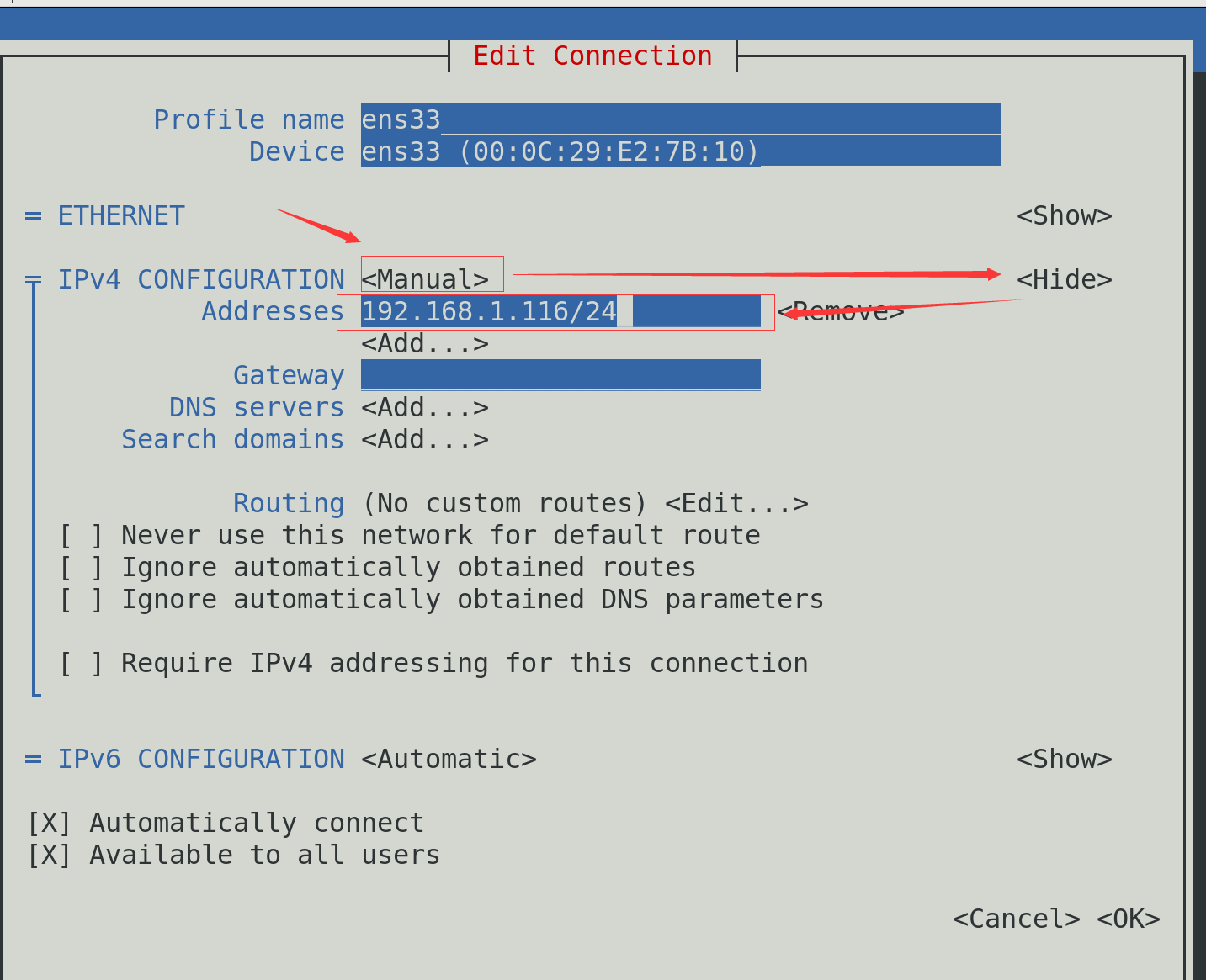Confirm changes with OK
This screenshot has width=1206, height=980.
[1129, 919]
